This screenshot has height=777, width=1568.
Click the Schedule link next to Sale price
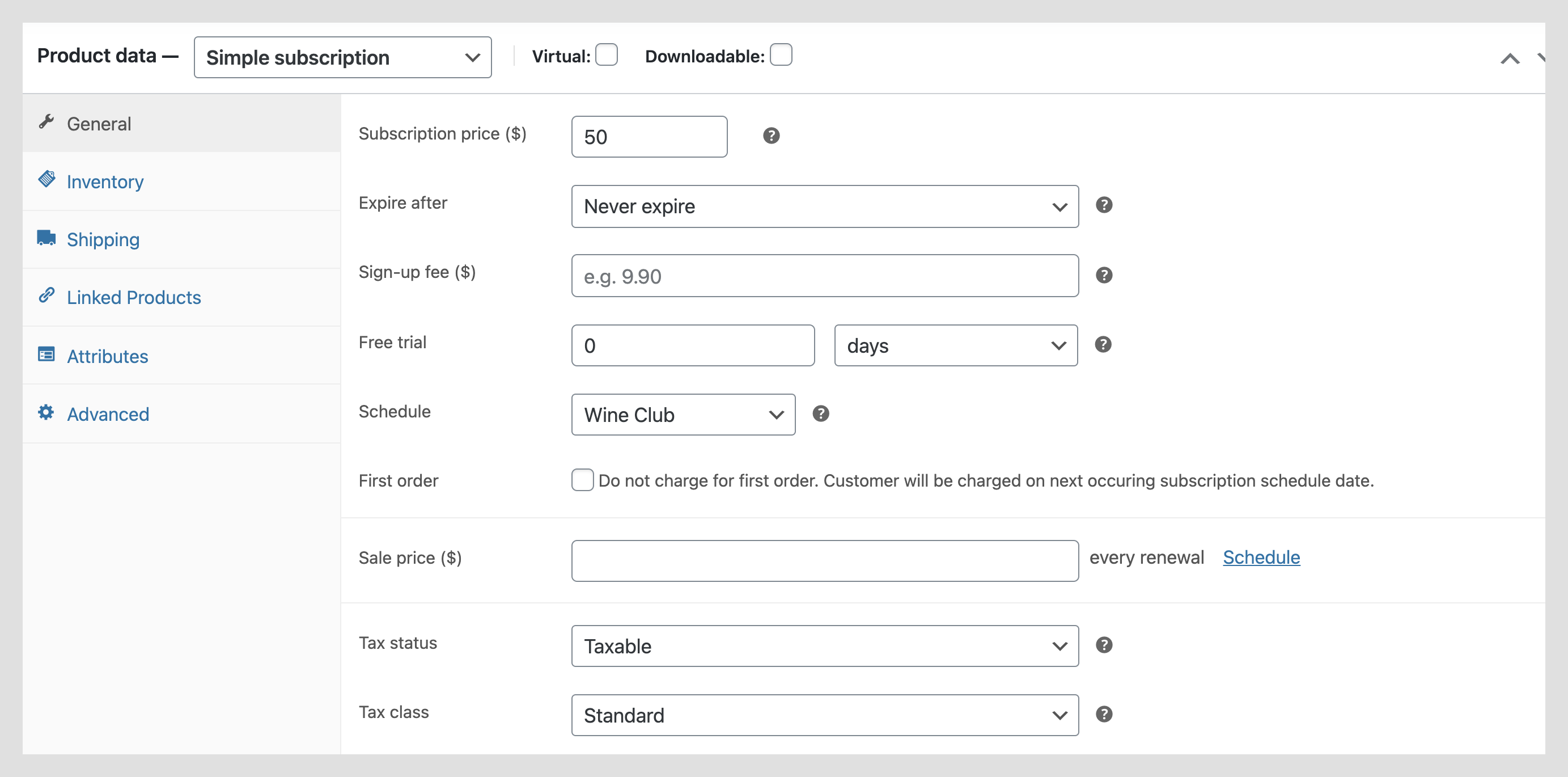coord(1261,557)
